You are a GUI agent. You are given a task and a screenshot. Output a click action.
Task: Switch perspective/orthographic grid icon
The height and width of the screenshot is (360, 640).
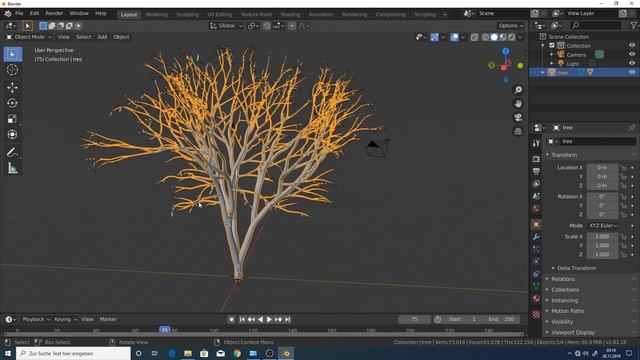(518, 131)
